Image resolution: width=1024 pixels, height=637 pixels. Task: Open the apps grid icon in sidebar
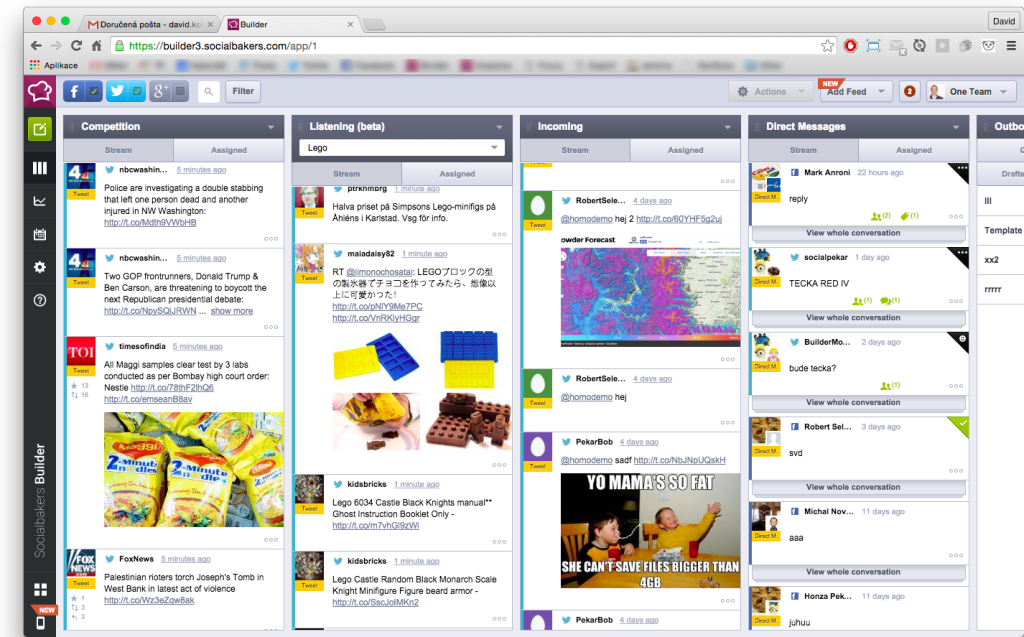[40, 589]
